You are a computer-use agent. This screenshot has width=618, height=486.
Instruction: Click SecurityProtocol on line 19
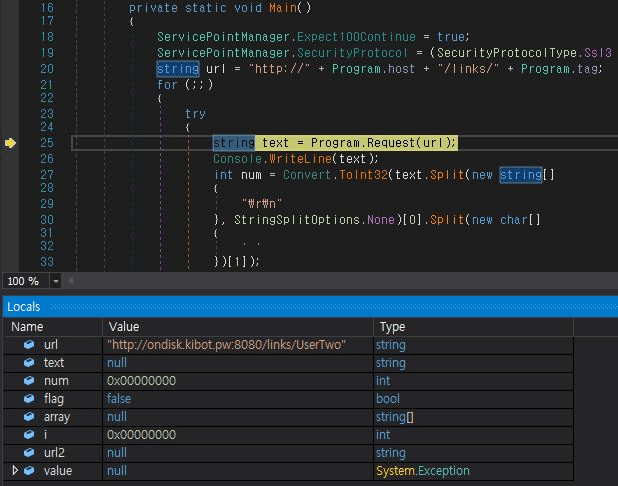coord(352,53)
